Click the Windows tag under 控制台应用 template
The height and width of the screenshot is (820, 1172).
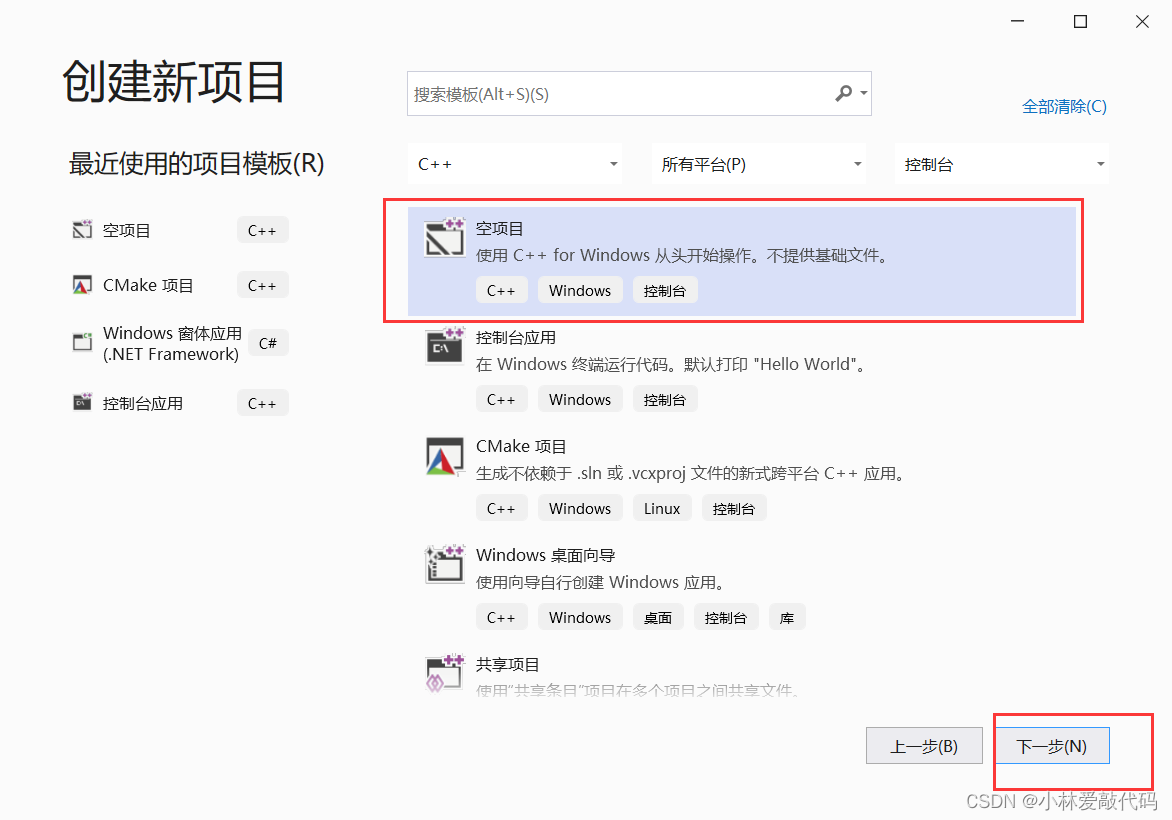click(x=580, y=400)
